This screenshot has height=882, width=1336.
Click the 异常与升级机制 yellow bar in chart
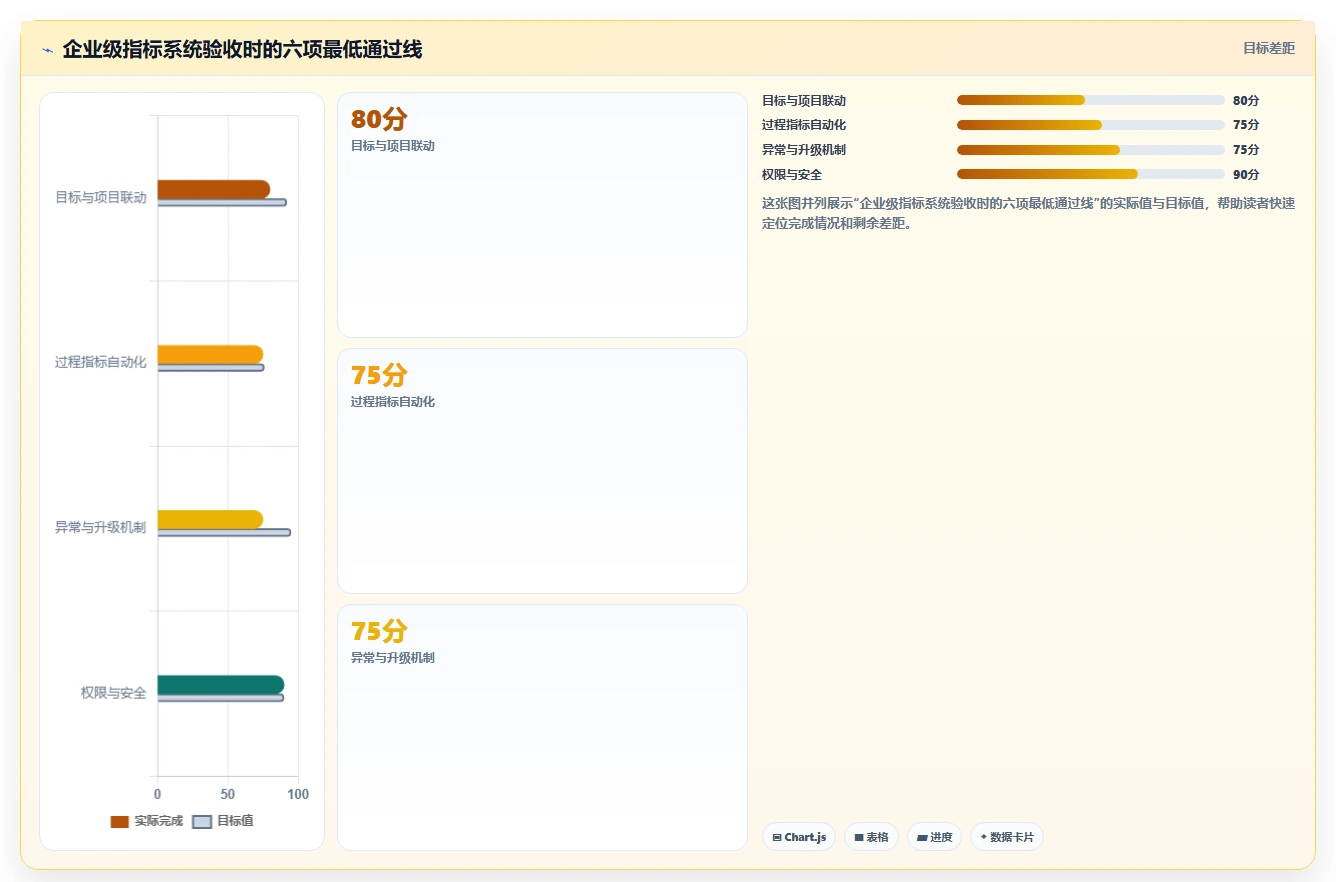click(210, 519)
